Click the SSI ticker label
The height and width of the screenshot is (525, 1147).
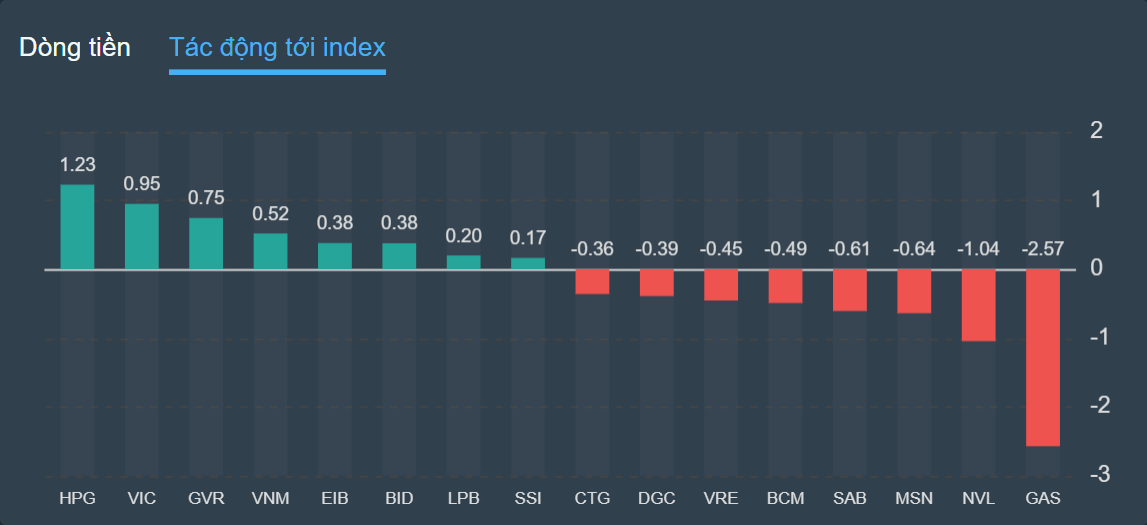[x=528, y=498]
